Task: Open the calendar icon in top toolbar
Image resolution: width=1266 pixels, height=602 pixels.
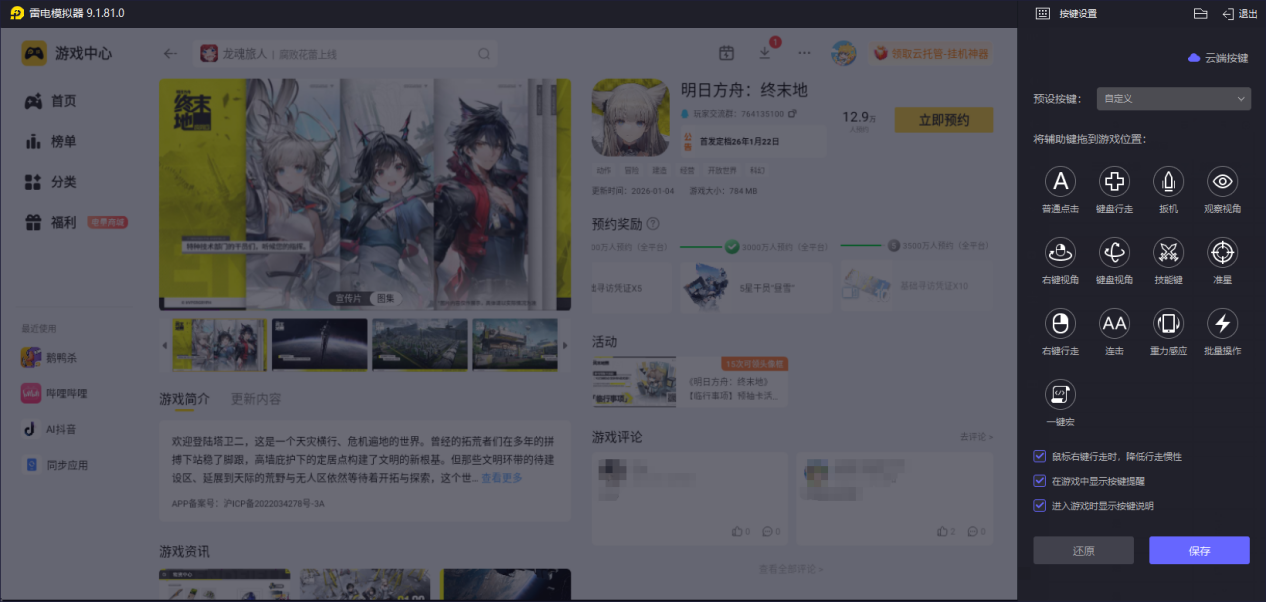Action: coord(727,53)
